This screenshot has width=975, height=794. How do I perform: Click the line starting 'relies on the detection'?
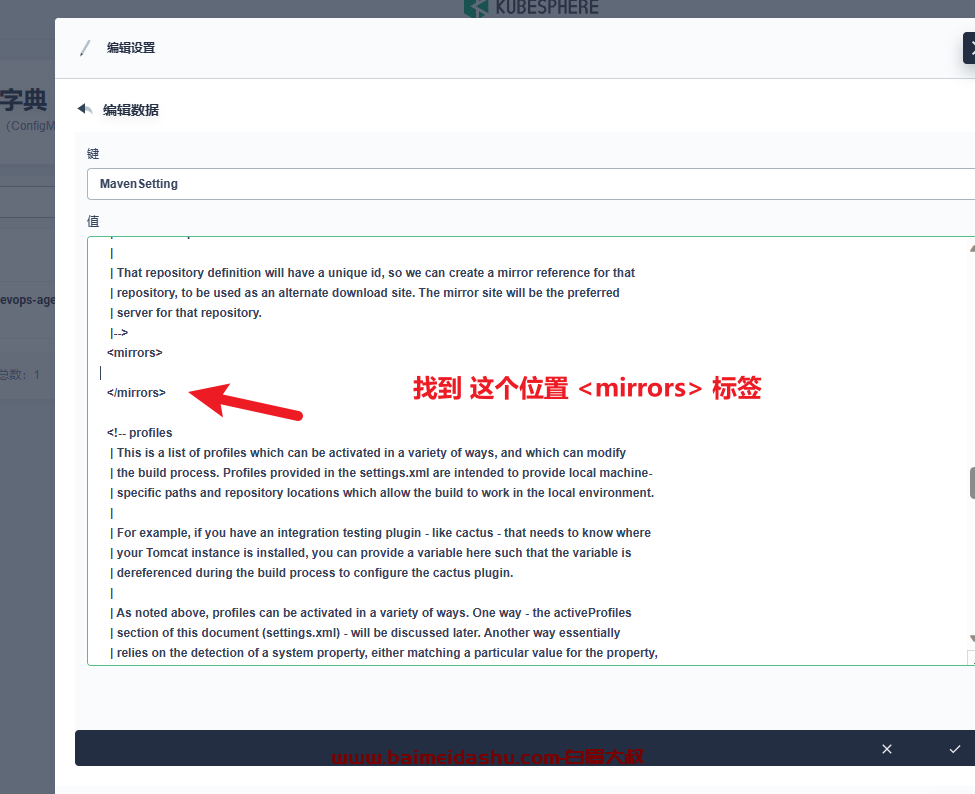point(384,653)
